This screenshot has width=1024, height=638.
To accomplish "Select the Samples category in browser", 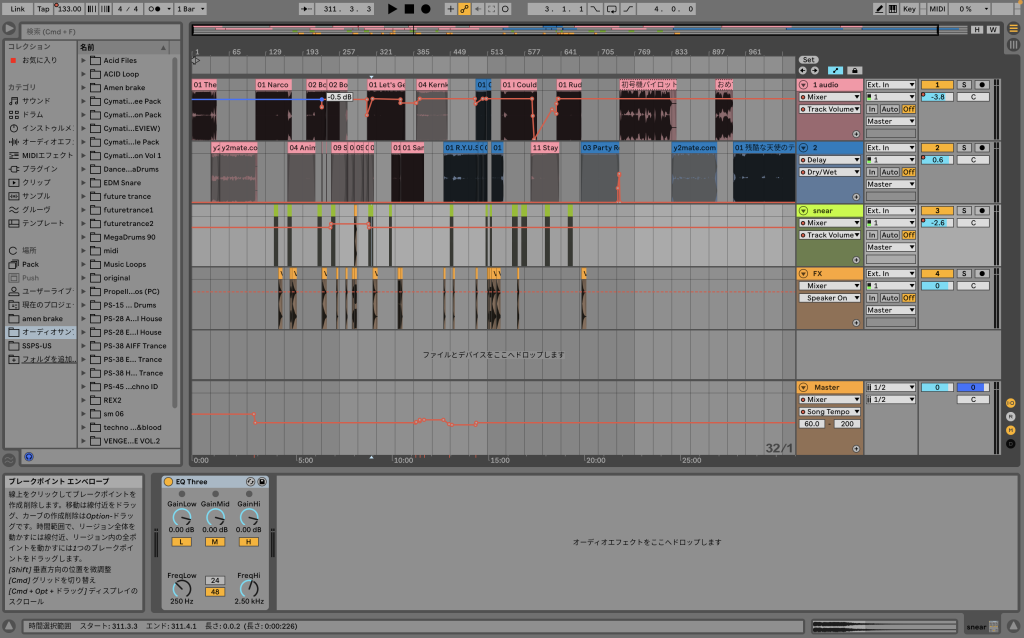I will 36,196.
